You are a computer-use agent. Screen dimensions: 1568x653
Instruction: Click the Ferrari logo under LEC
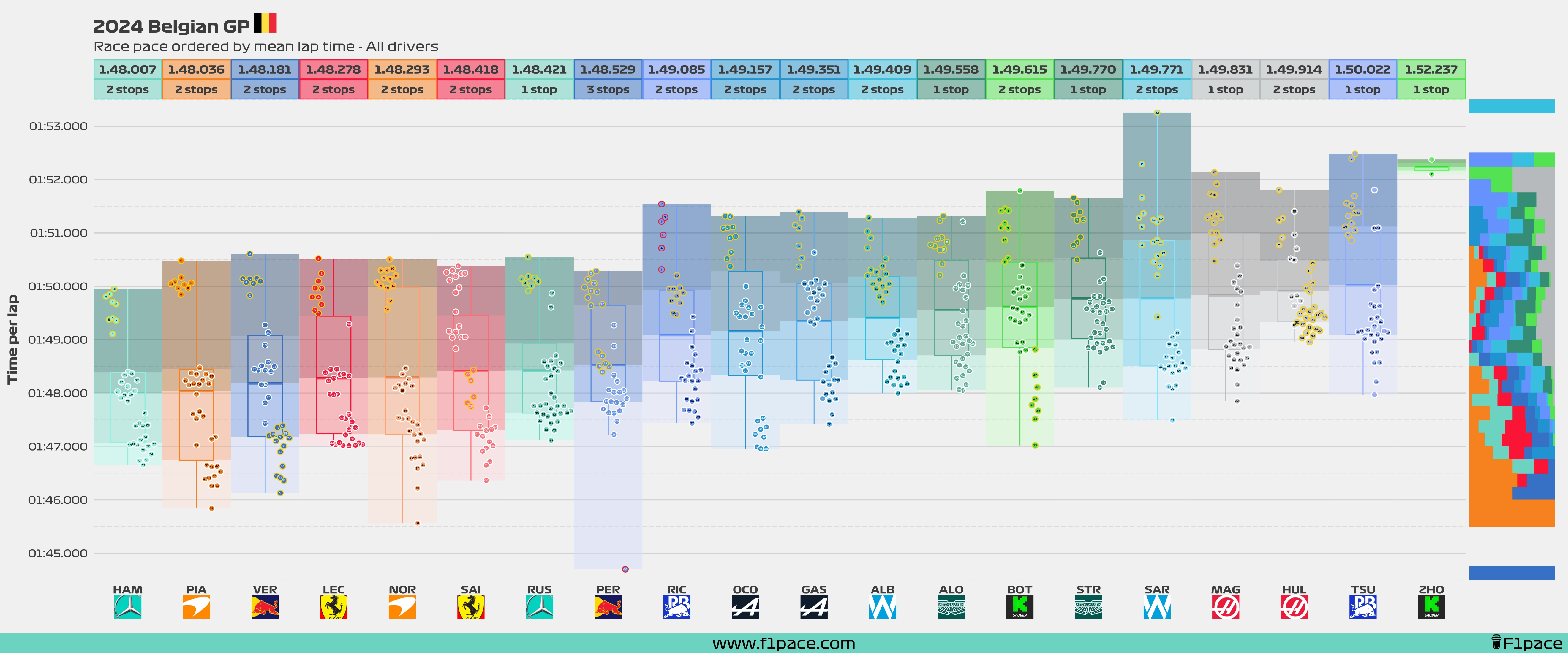[333, 607]
